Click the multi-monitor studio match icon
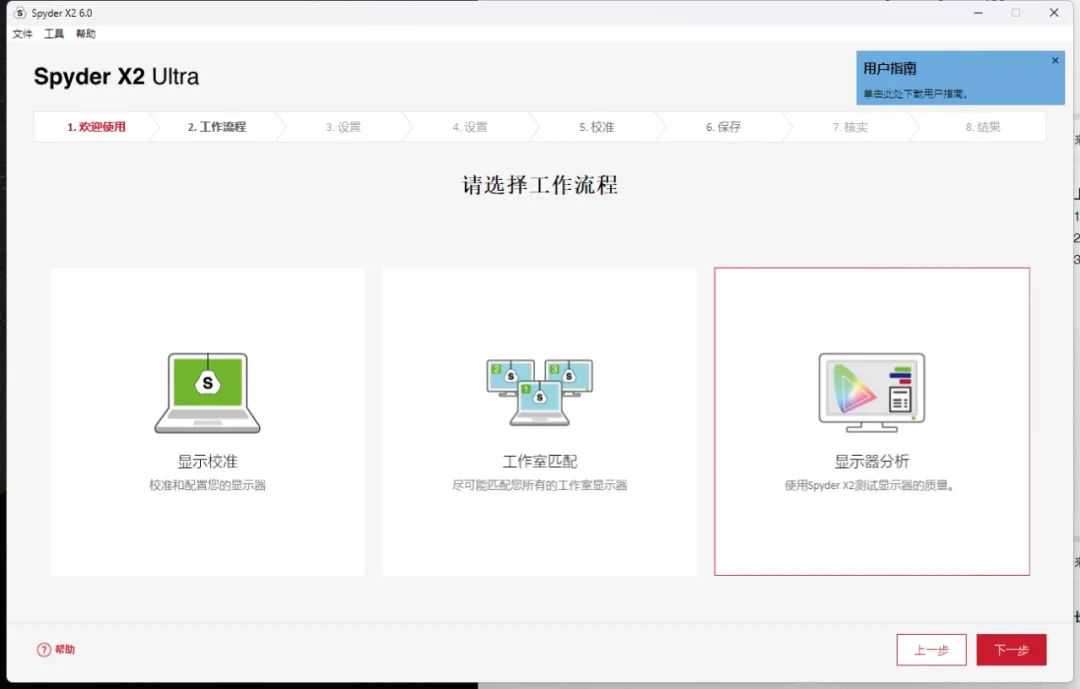Viewport: 1080px width, 689px height. pyautogui.click(x=539, y=392)
